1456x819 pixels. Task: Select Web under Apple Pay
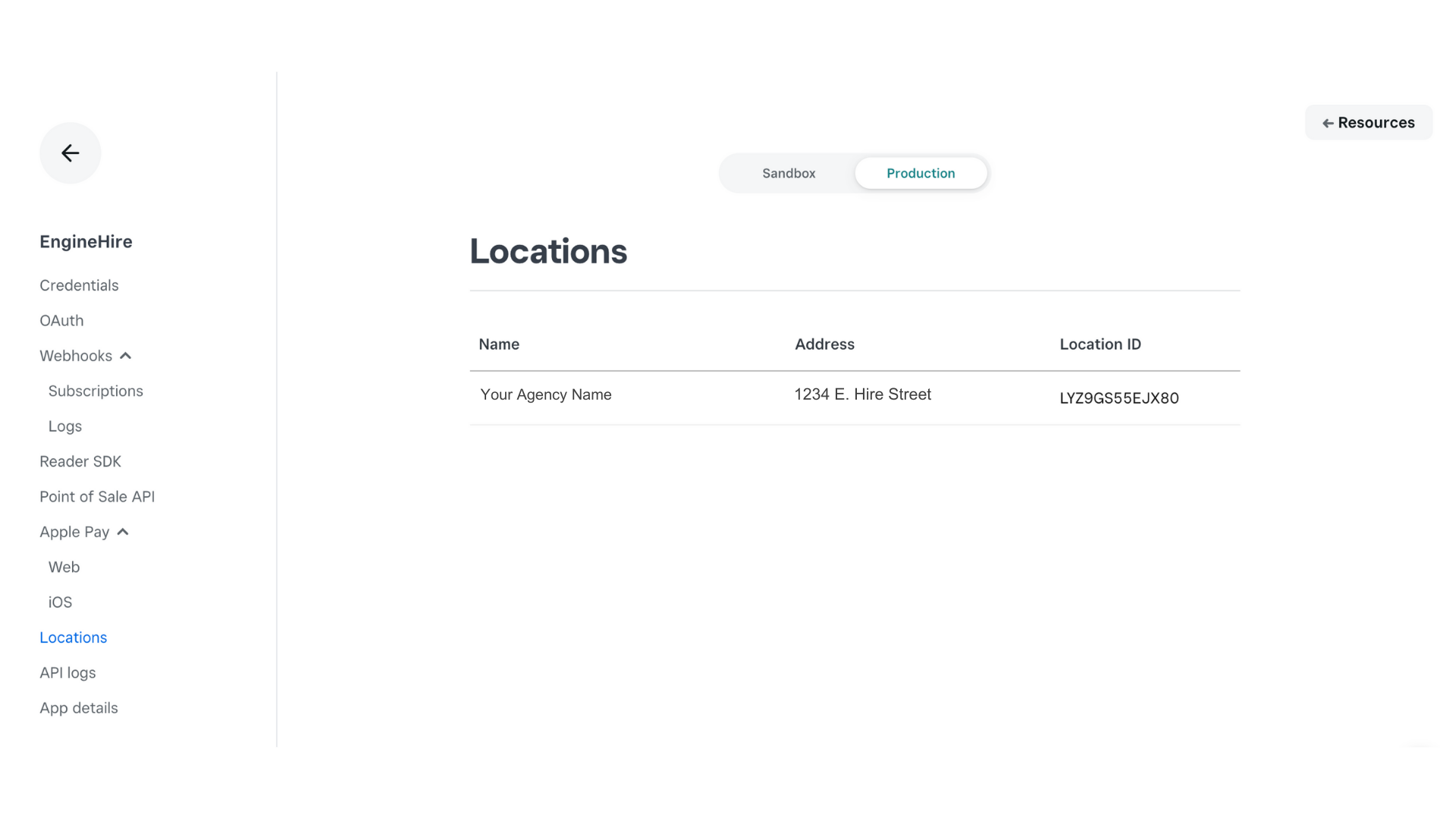(64, 566)
